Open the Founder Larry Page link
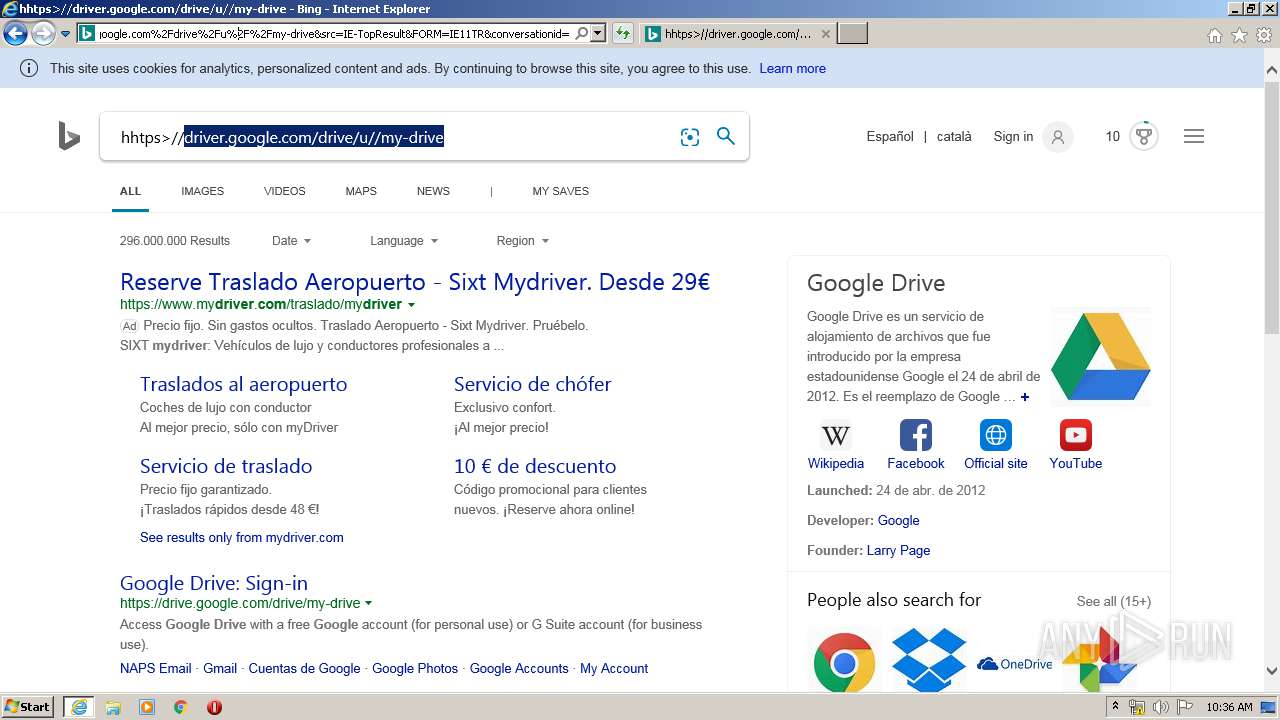 coord(898,550)
